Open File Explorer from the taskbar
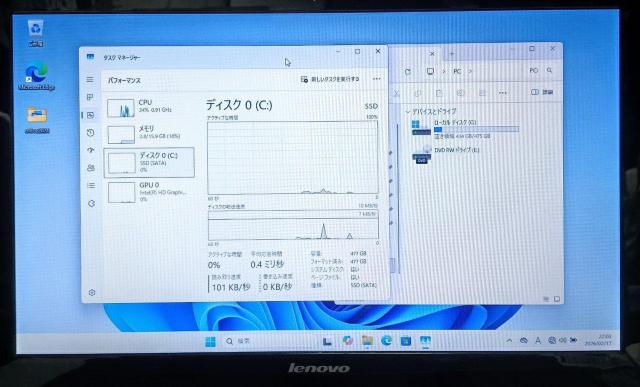This screenshot has height=387, width=640. (367, 341)
